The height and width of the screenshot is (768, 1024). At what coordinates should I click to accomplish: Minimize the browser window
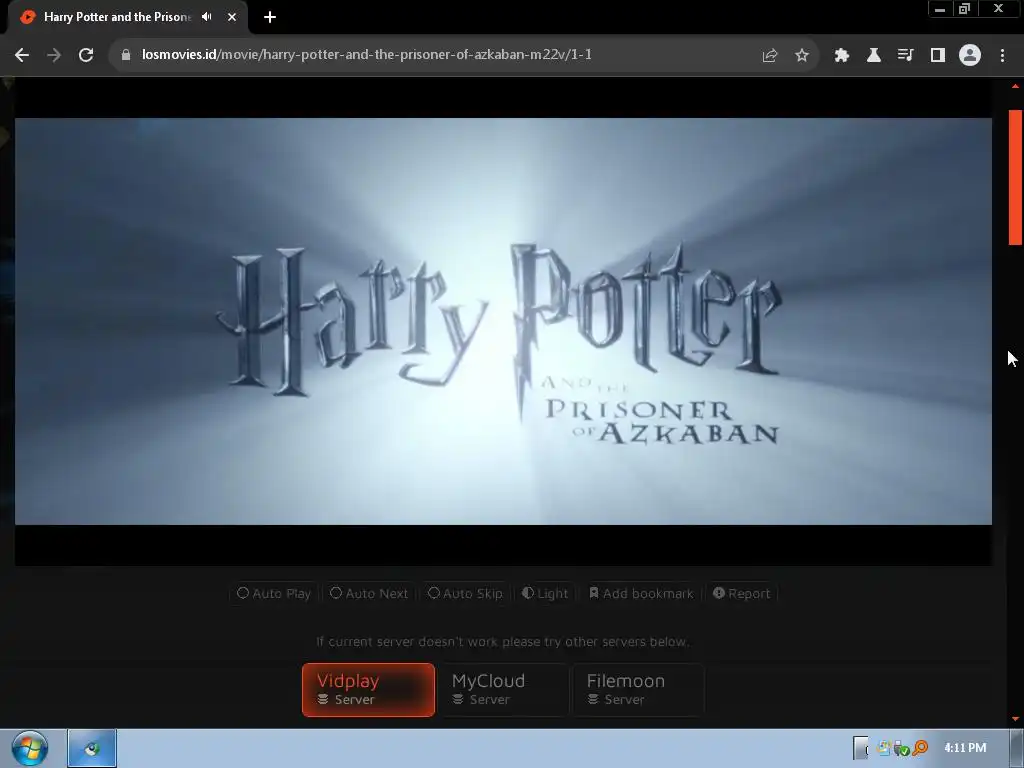(x=940, y=9)
